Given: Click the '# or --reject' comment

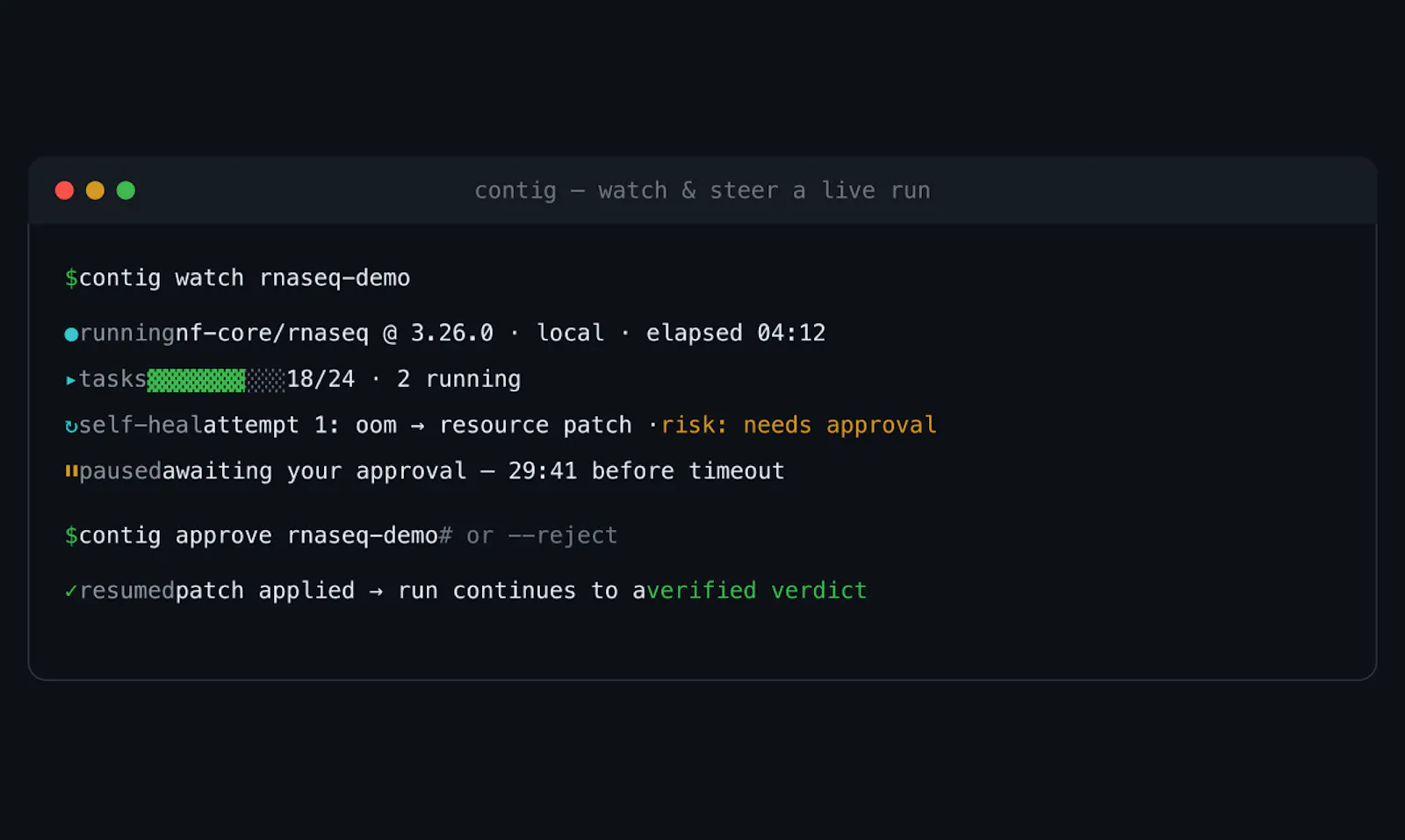Looking at the screenshot, I should pyautogui.click(x=528, y=535).
